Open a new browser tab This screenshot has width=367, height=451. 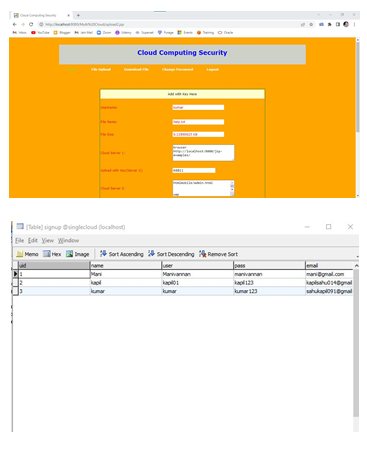[x=78, y=15]
